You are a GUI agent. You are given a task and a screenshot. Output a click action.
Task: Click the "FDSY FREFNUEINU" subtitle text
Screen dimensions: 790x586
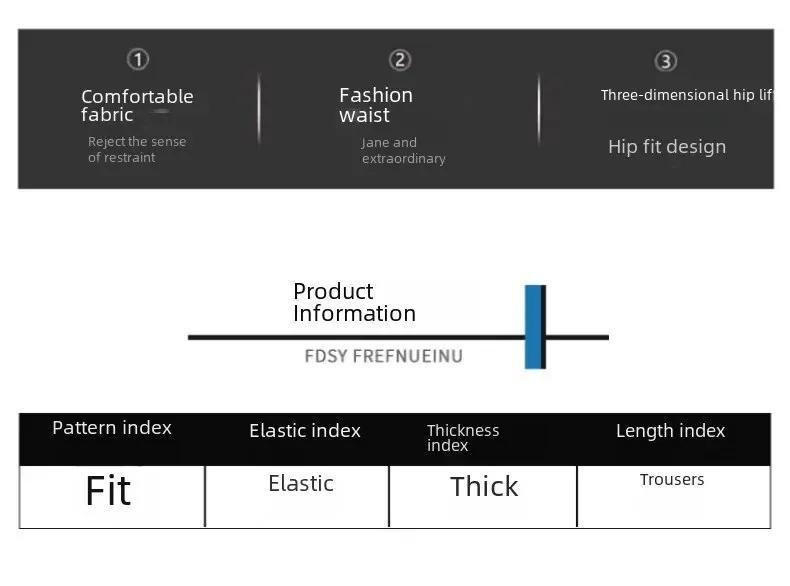[x=383, y=356]
